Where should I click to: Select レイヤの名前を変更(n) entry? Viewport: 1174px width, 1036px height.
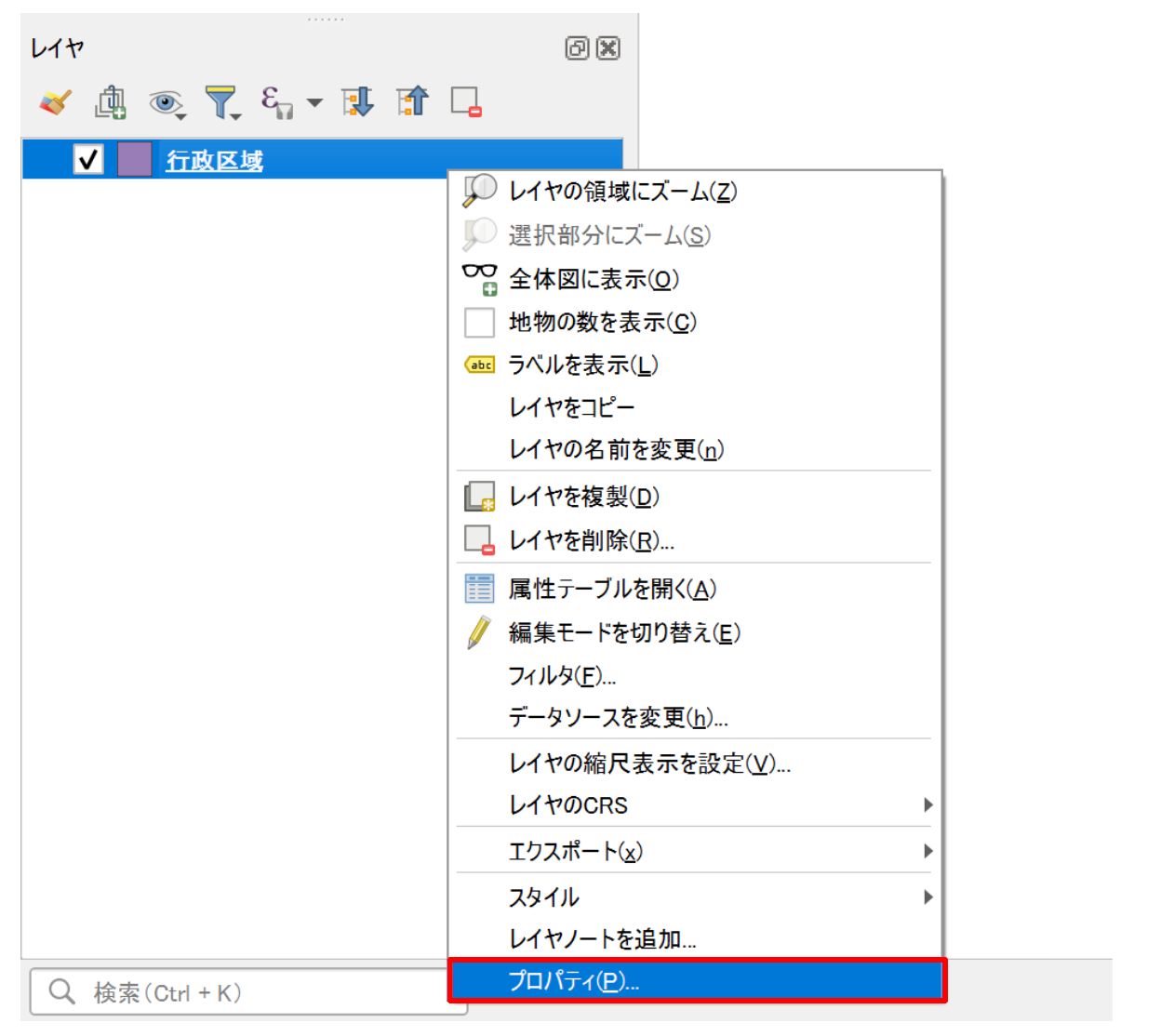coord(694,450)
